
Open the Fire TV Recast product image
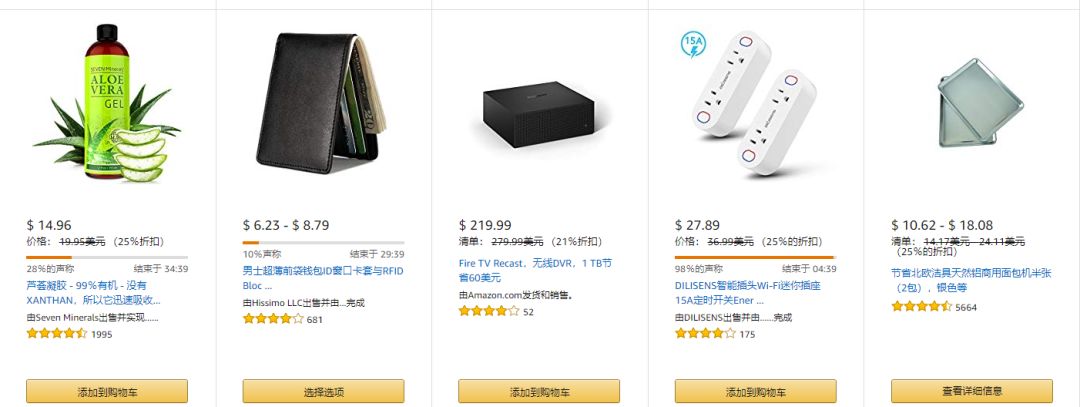539,115
